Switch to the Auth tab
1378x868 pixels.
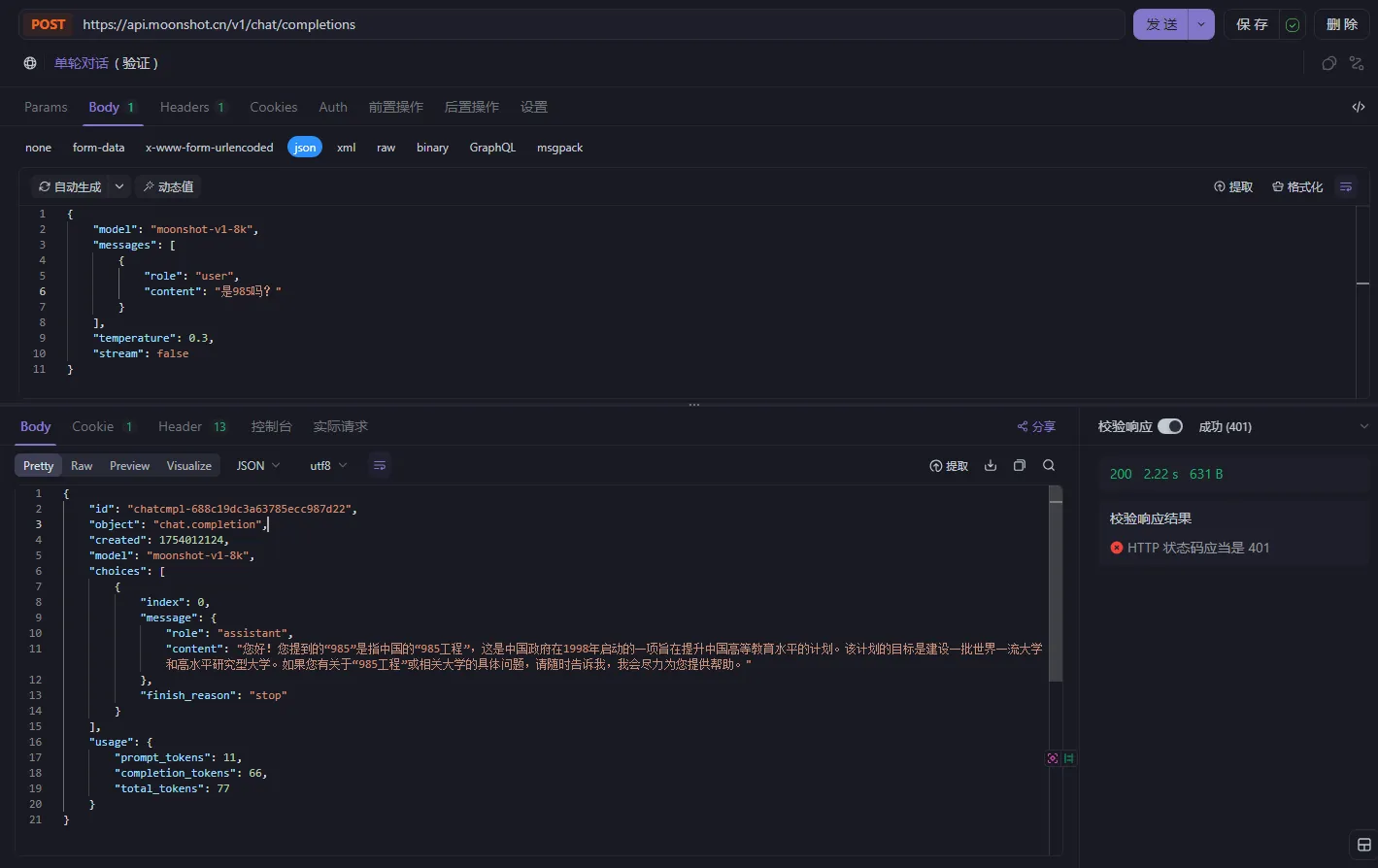coord(333,107)
